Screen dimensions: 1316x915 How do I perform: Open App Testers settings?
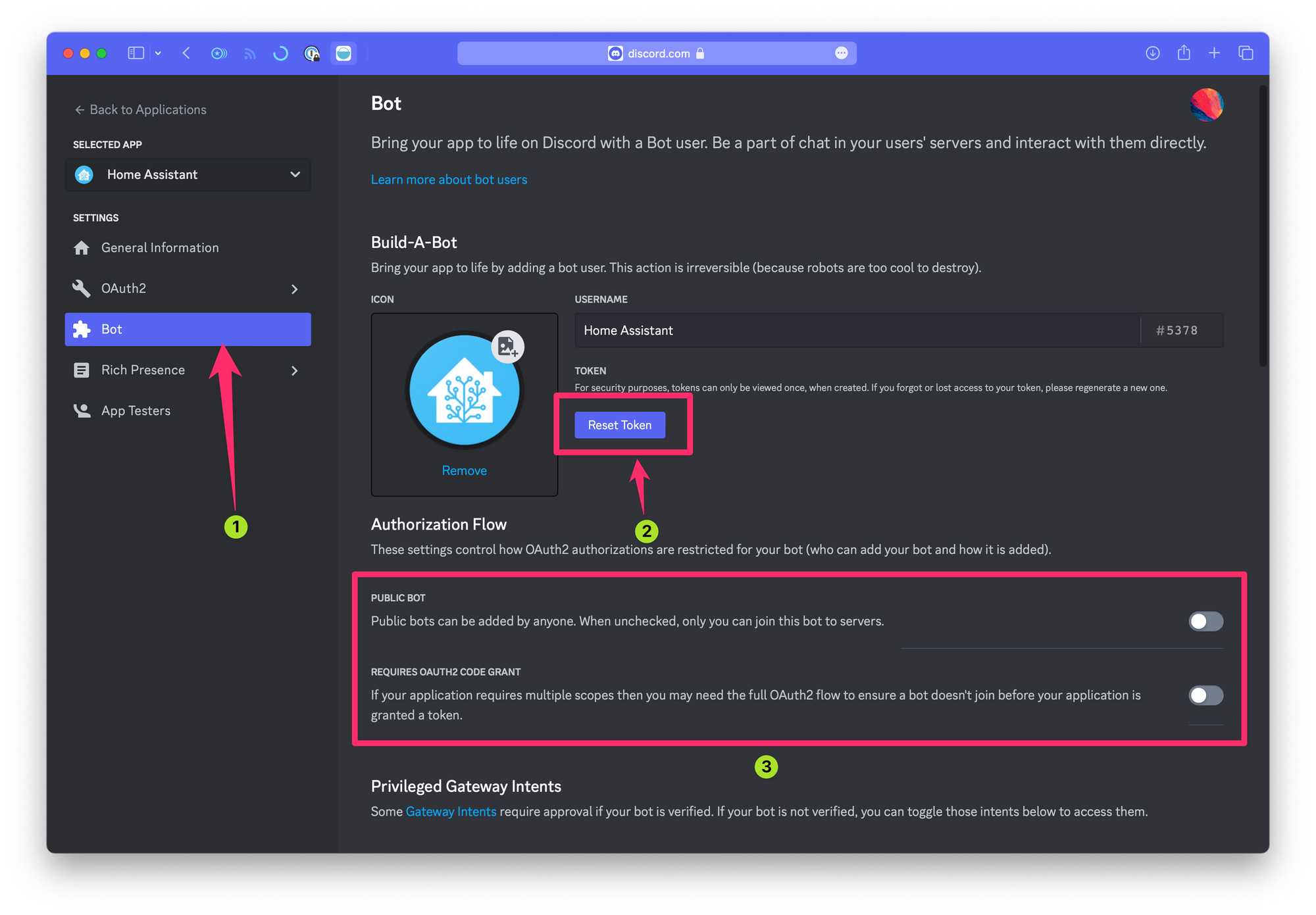tap(188, 411)
